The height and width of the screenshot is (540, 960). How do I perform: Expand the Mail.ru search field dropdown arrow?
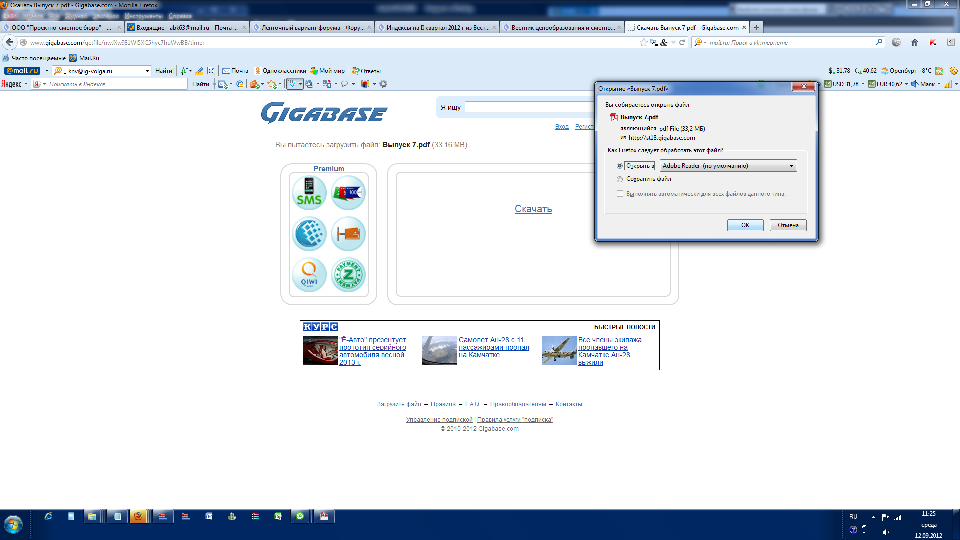[x=147, y=71]
